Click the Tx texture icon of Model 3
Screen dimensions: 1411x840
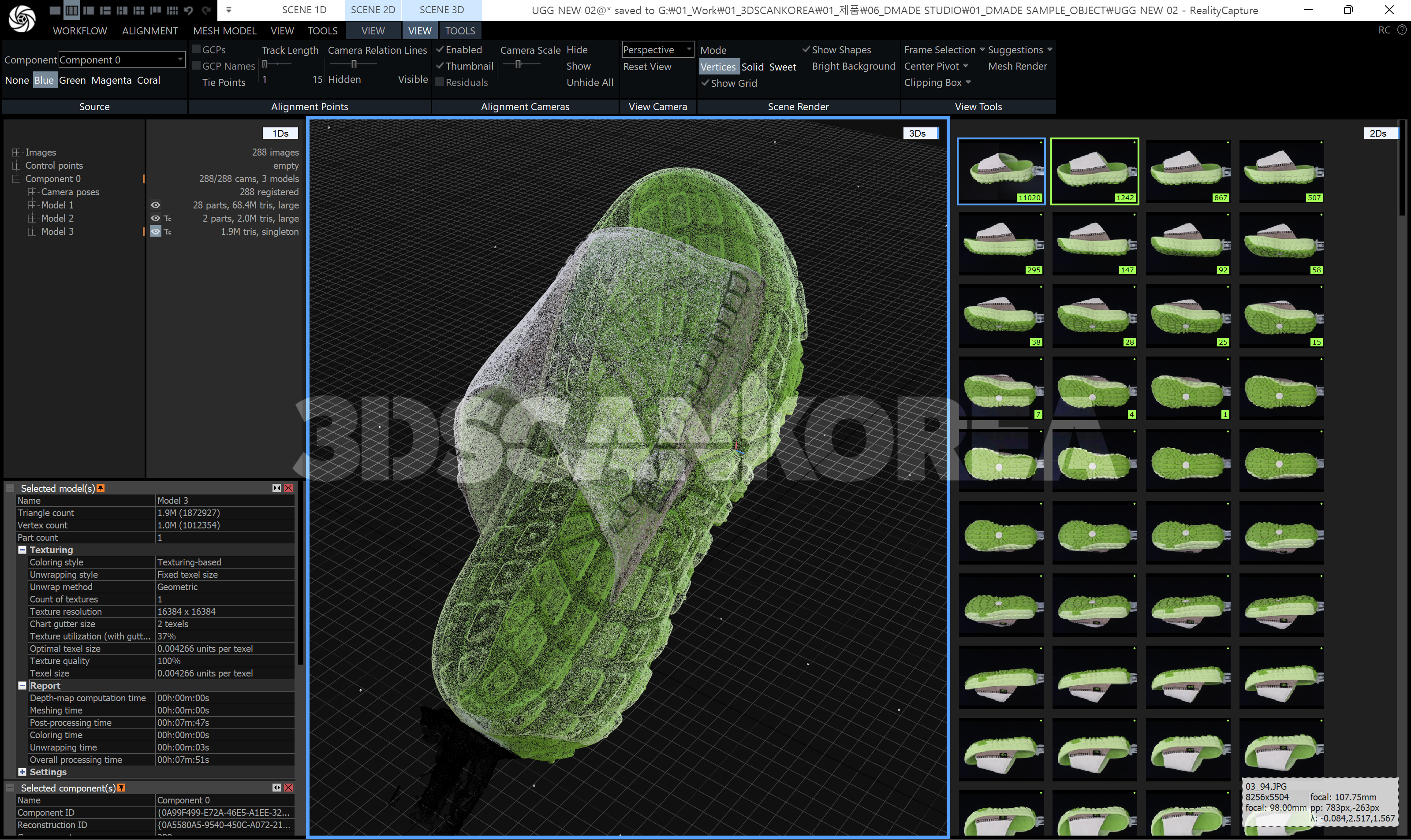pyautogui.click(x=168, y=231)
